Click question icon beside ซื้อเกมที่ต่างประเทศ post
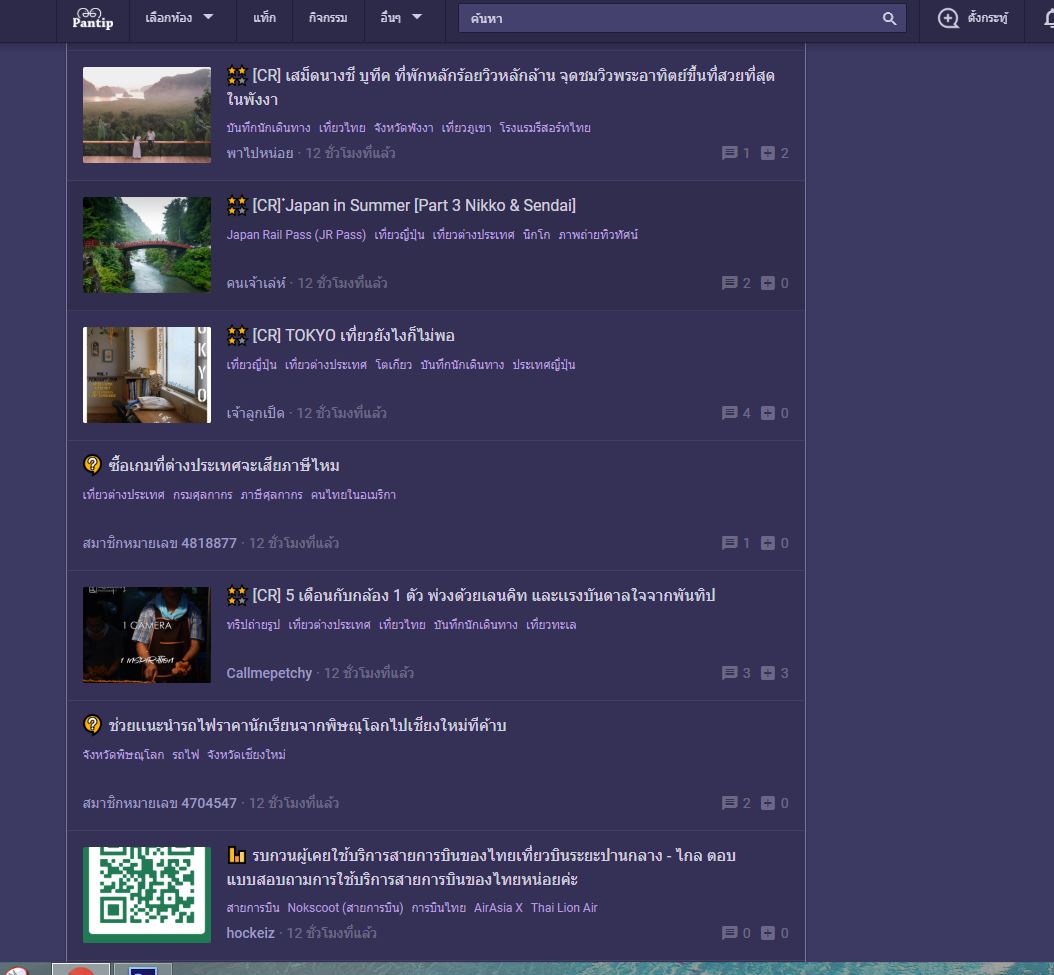This screenshot has height=975, width=1054. click(92, 465)
